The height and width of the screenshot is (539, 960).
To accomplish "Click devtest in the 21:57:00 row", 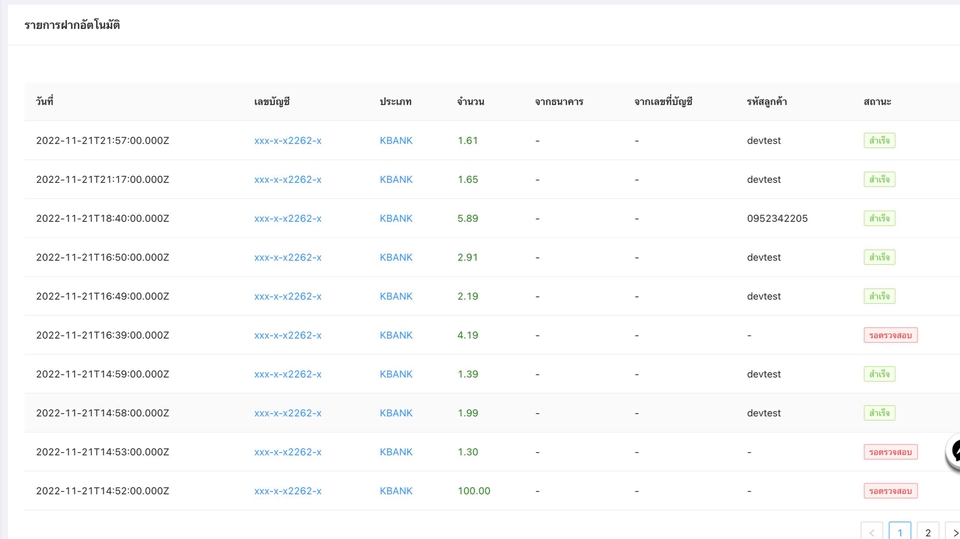I will click(763, 140).
